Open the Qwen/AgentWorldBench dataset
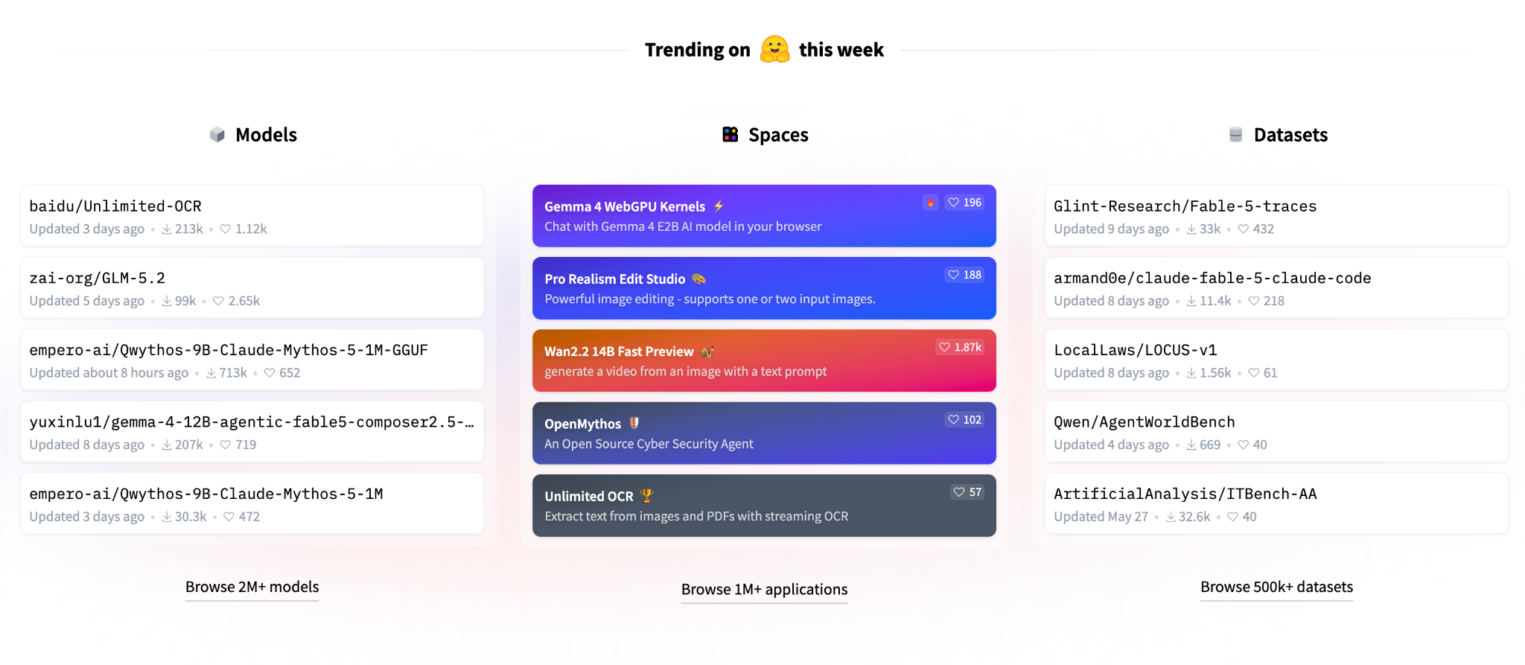Image resolution: width=1525 pixels, height=665 pixels. 1276,432
